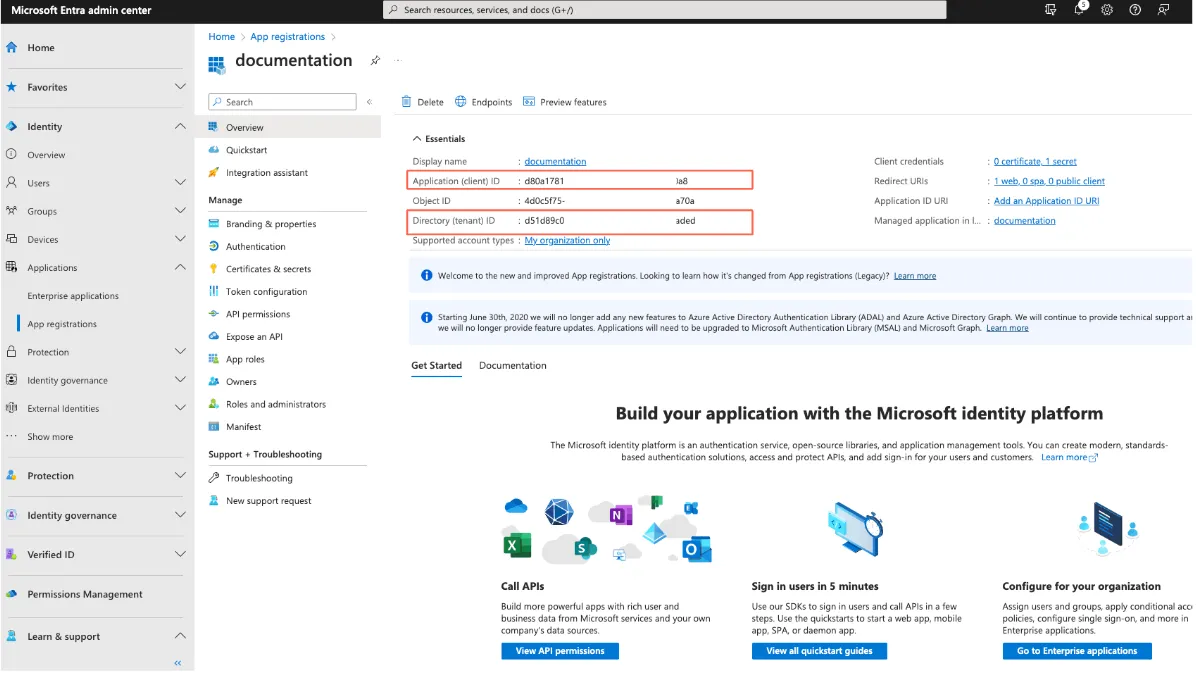Click the Directory (tenant) ID value
The image size is (1196, 678).
click(609, 221)
